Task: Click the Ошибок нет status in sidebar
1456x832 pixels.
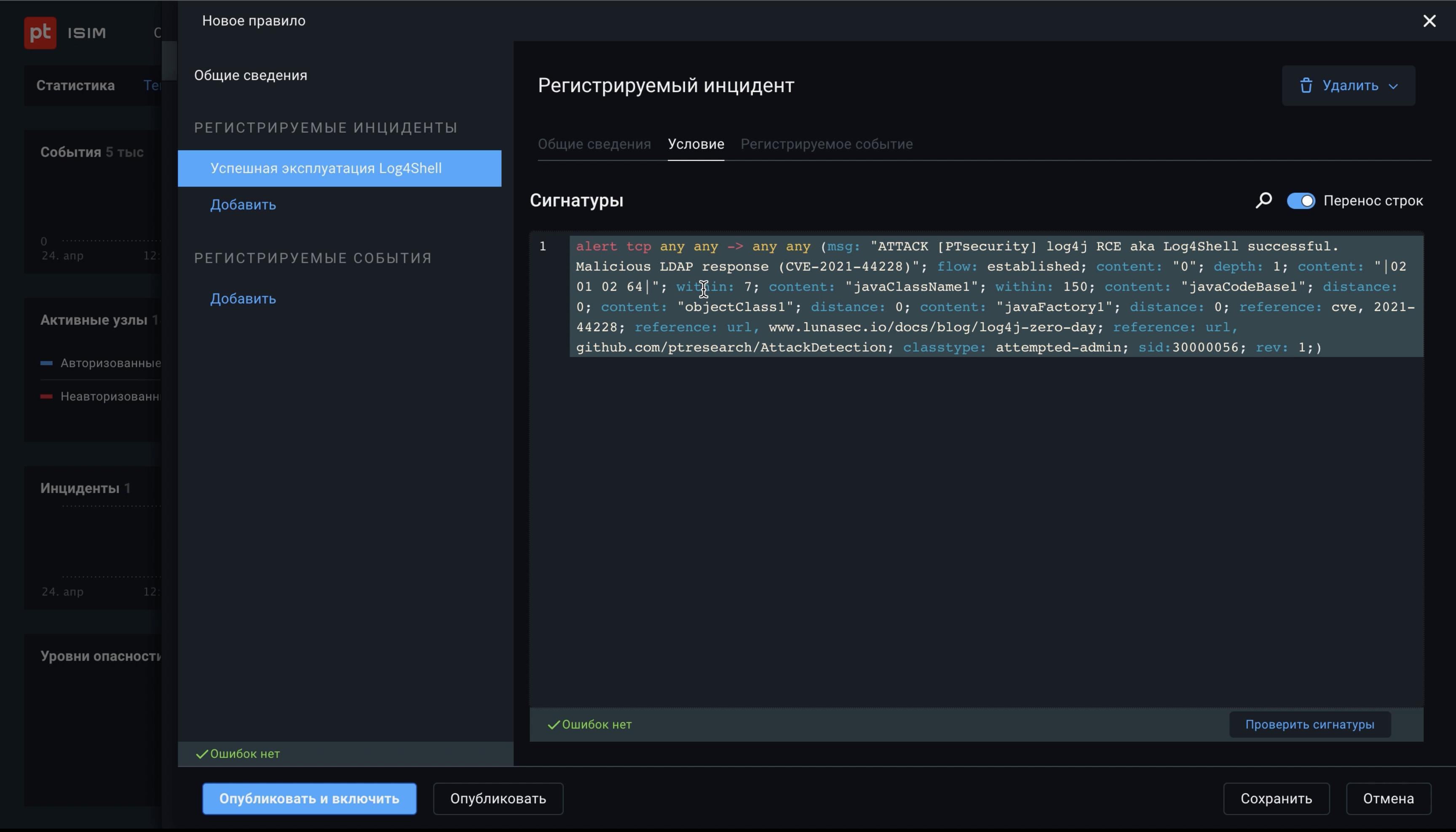Action: (x=238, y=754)
